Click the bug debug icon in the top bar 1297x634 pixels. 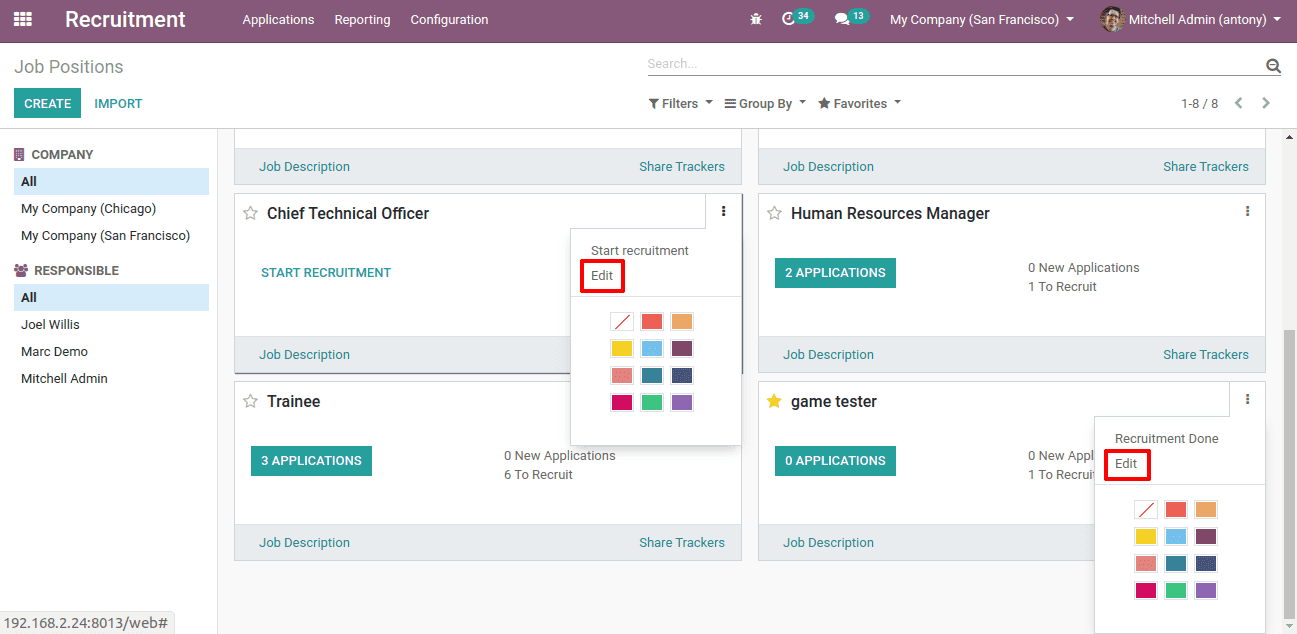(756, 19)
